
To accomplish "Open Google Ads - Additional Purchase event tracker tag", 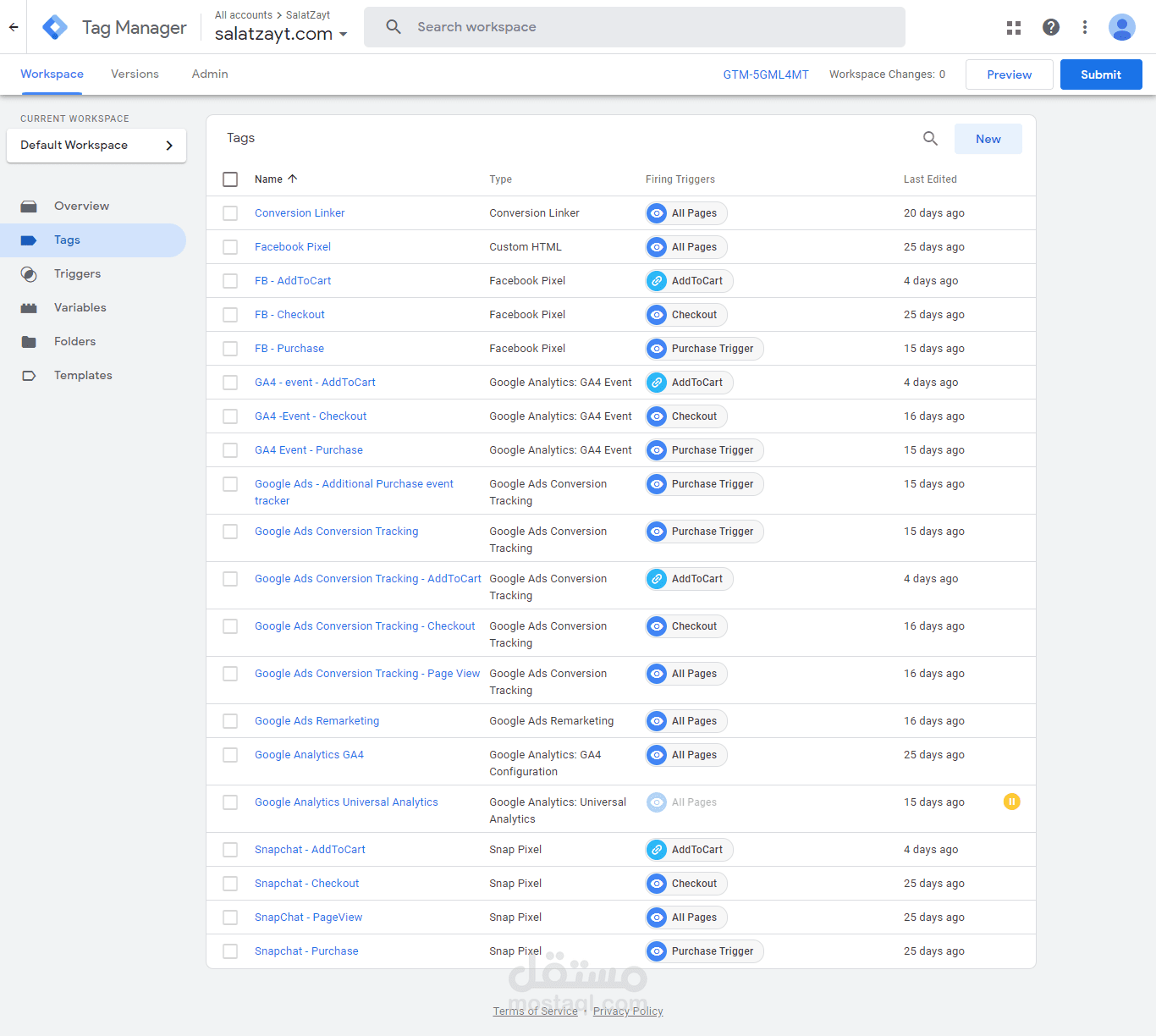I will (x=354, y=493).
